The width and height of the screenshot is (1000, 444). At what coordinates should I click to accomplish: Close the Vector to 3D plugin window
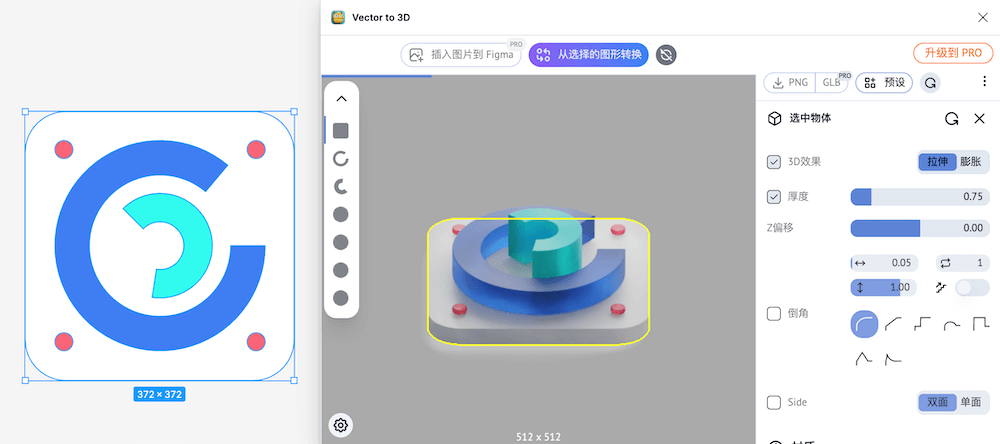coord(983,18)
